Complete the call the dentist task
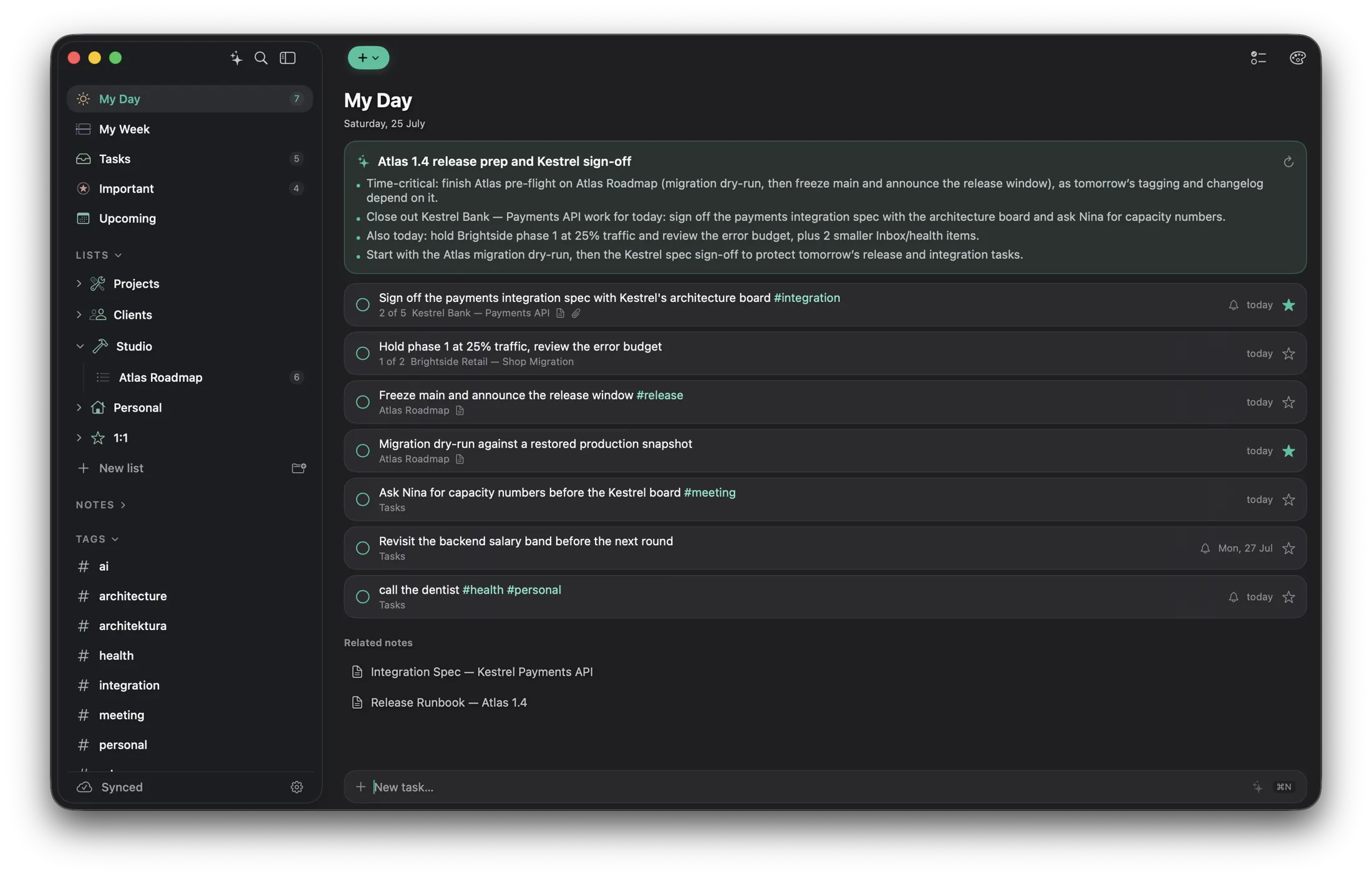Viewport: 1372px width, 877px height. 362,597
